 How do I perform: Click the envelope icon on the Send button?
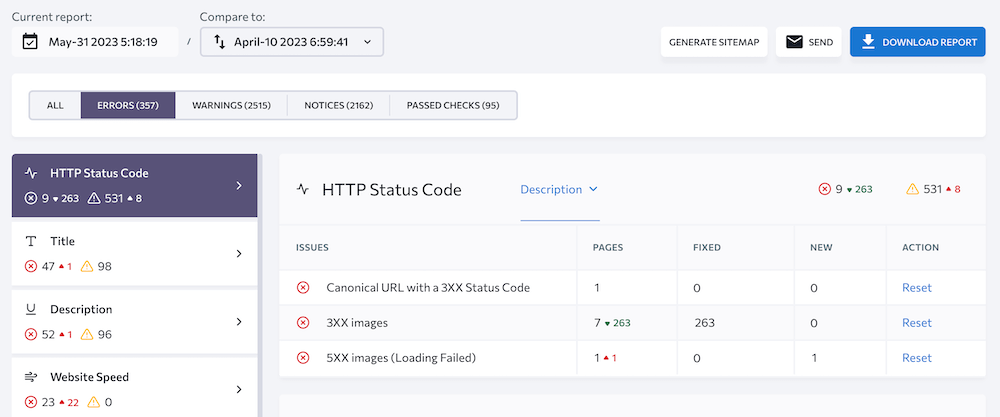click(x=794, y=42)
